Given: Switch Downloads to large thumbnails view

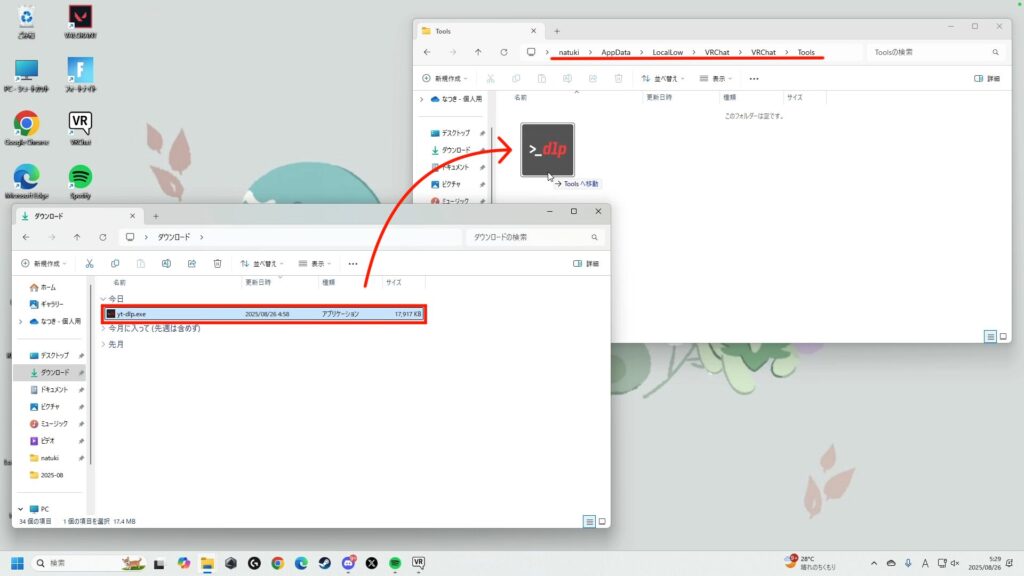Looking at the screenshot, I should point(602,521).
